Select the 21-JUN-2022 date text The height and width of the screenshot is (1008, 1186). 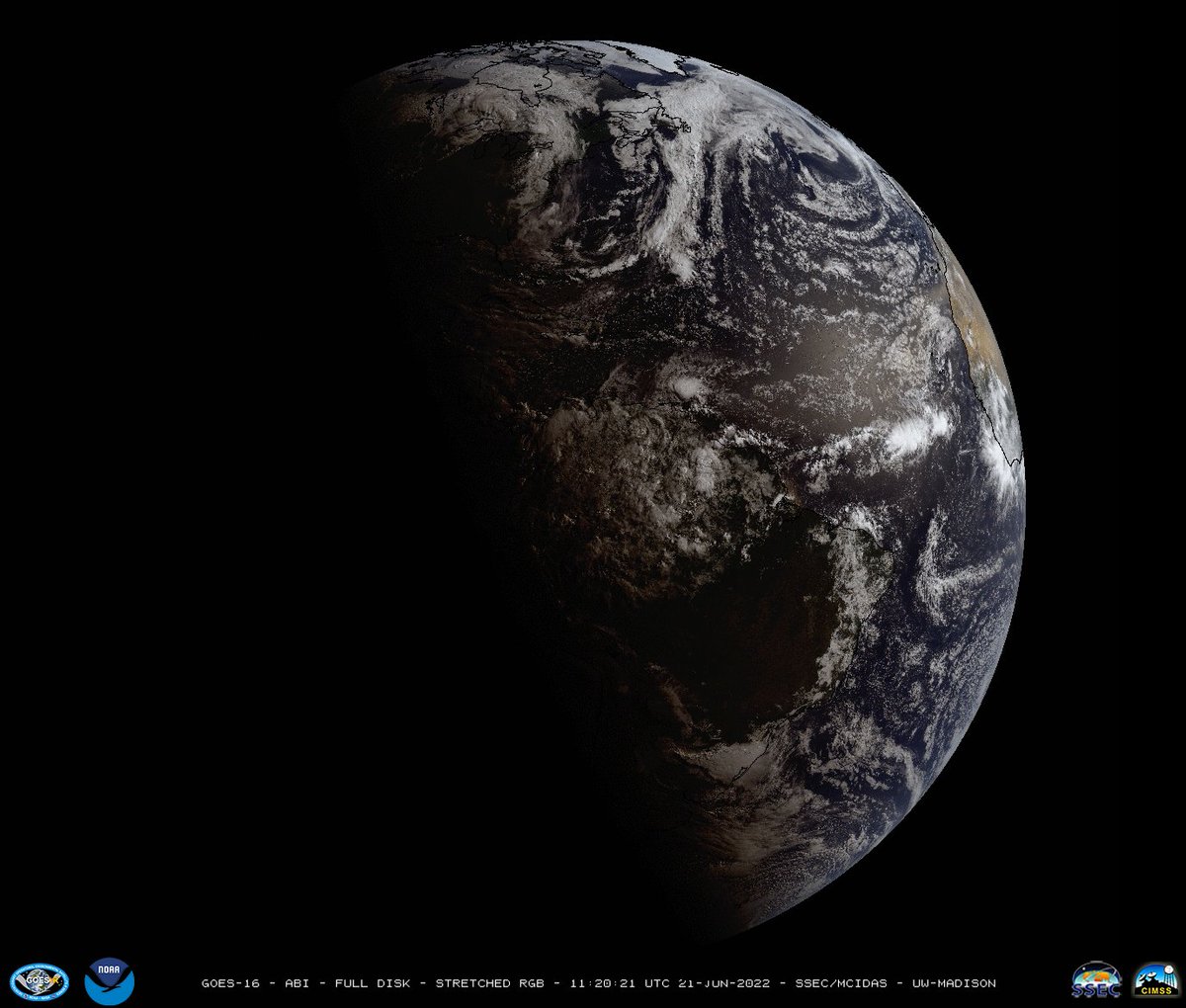tap(724, 982)
